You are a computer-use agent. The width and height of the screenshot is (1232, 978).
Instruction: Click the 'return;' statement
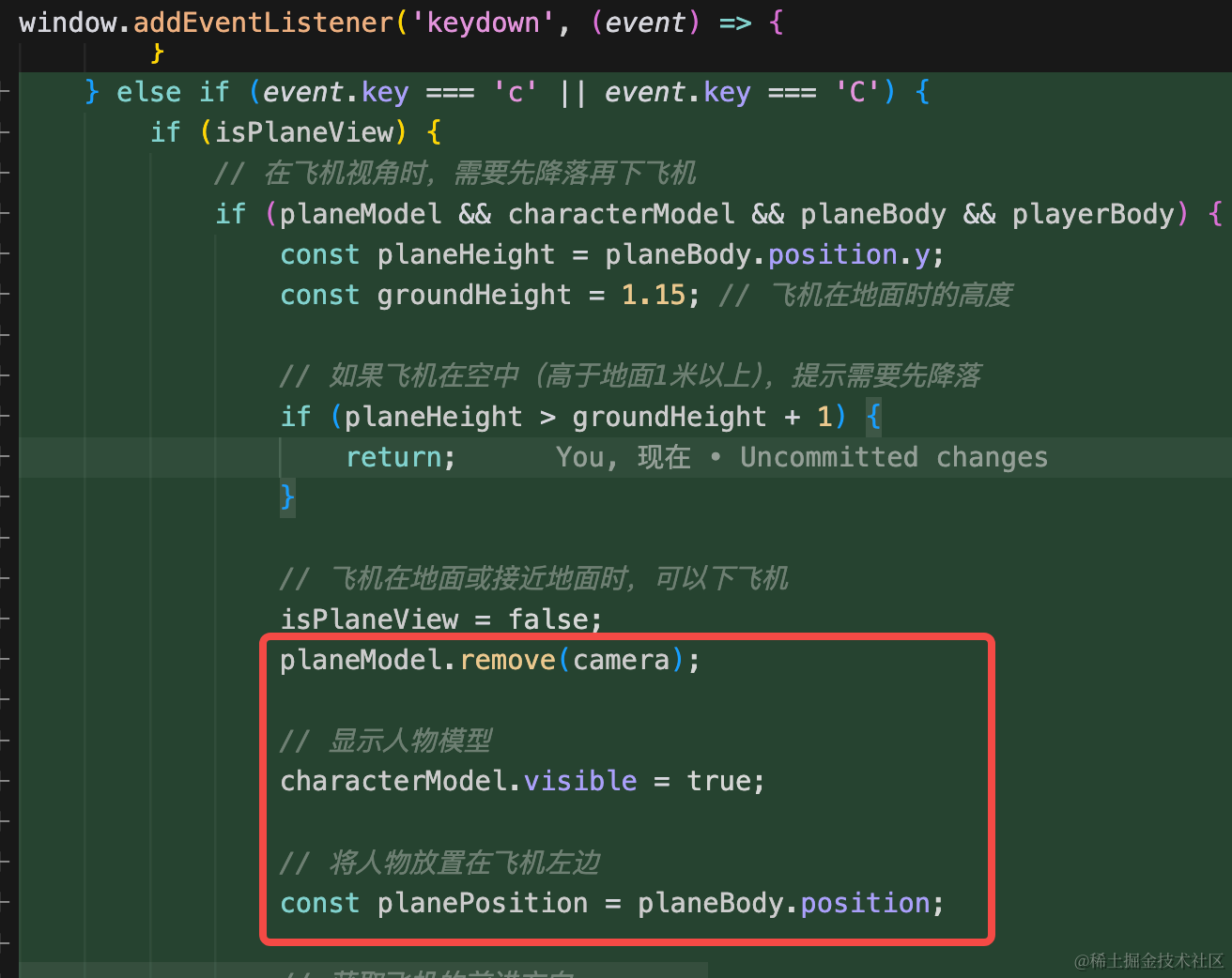click(401, 457)
